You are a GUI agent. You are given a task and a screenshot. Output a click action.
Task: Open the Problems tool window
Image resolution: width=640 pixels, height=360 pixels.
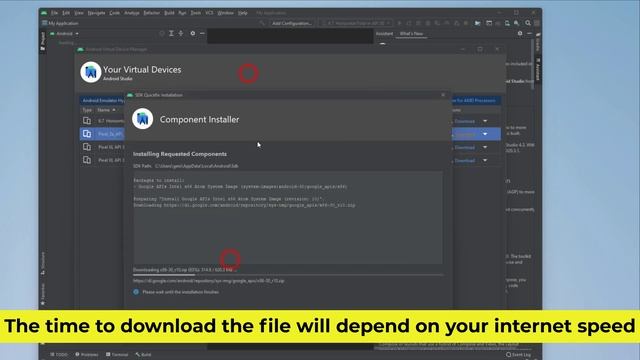87,354
